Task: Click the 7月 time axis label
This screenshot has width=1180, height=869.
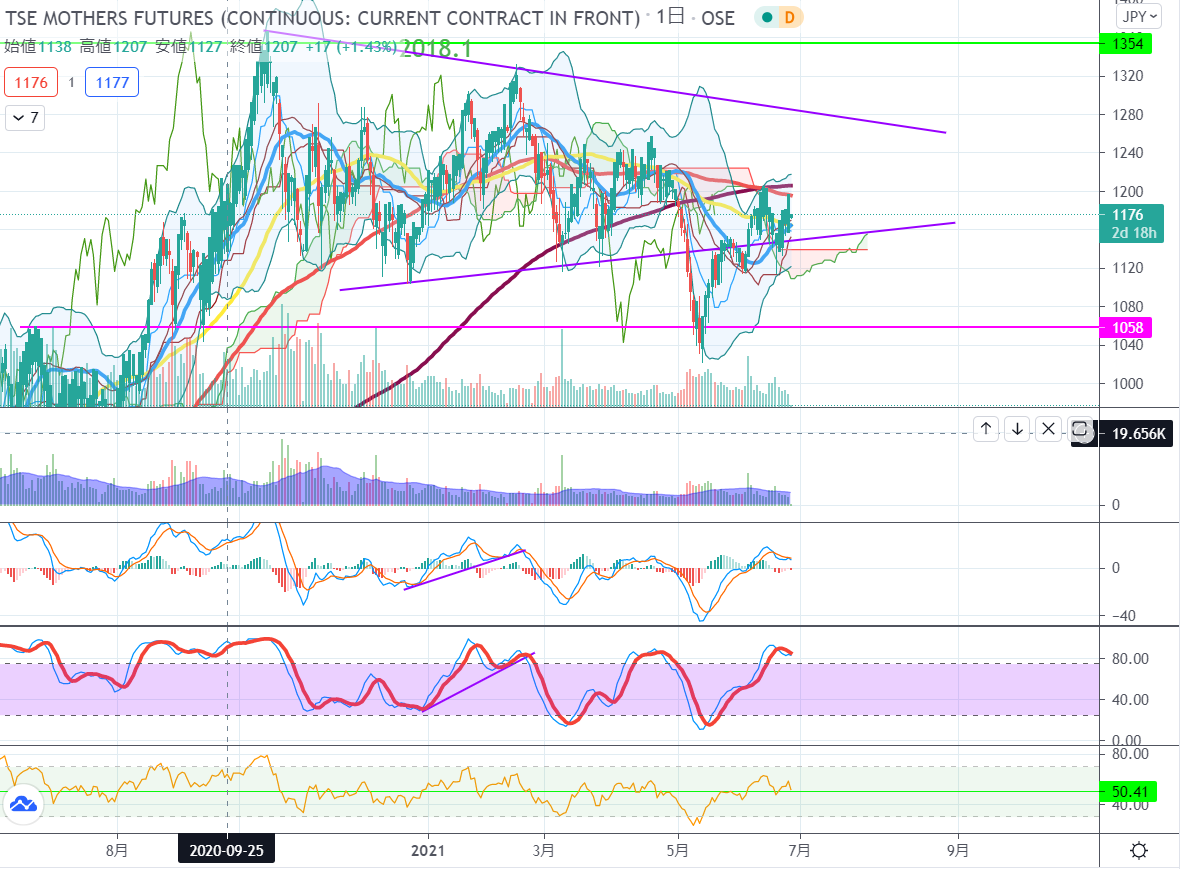Action: (x=799, y=850)
